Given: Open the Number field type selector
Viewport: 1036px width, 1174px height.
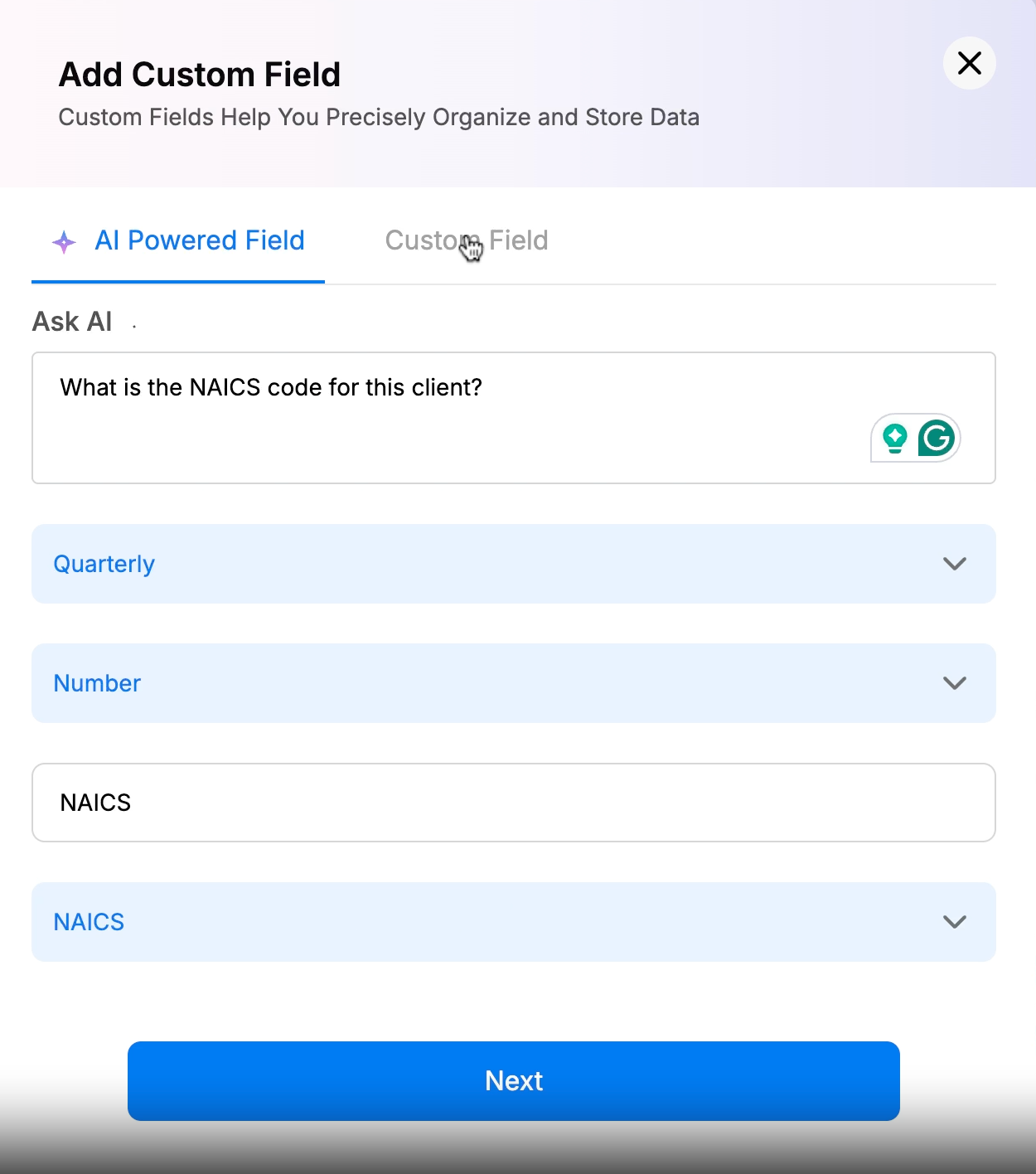Looking at the screenshot, I should click(514, 683).
